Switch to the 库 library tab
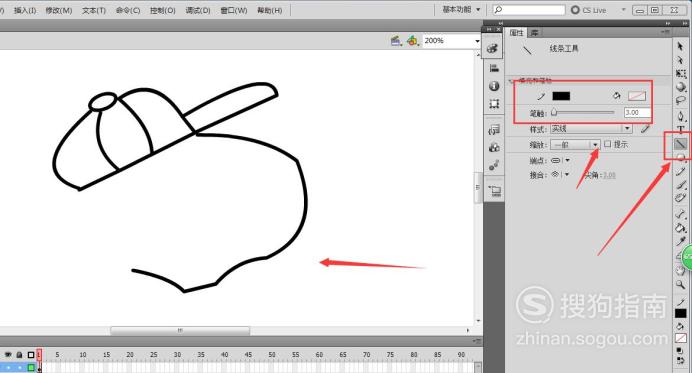The width and height of the screenshot is (692, 373). (x=534, y=33)
